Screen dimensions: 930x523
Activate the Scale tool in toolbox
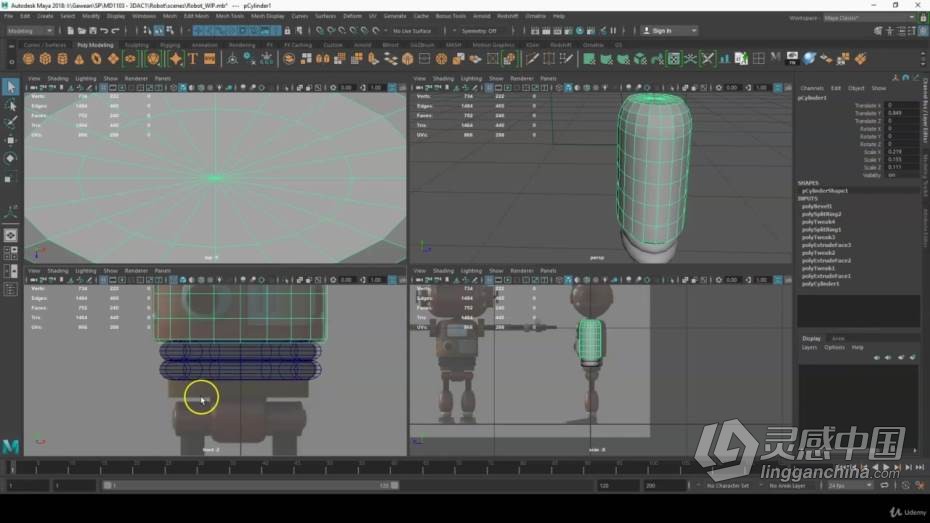[x=11, y=178]
